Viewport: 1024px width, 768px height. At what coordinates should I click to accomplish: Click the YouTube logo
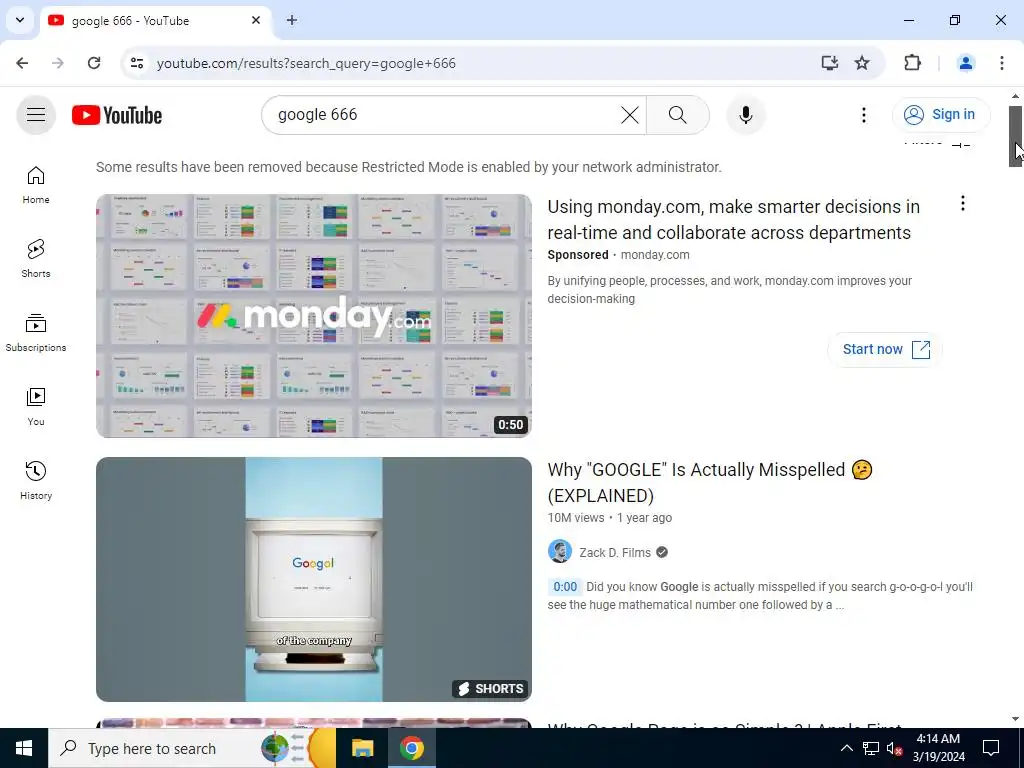tap(117, 115)
